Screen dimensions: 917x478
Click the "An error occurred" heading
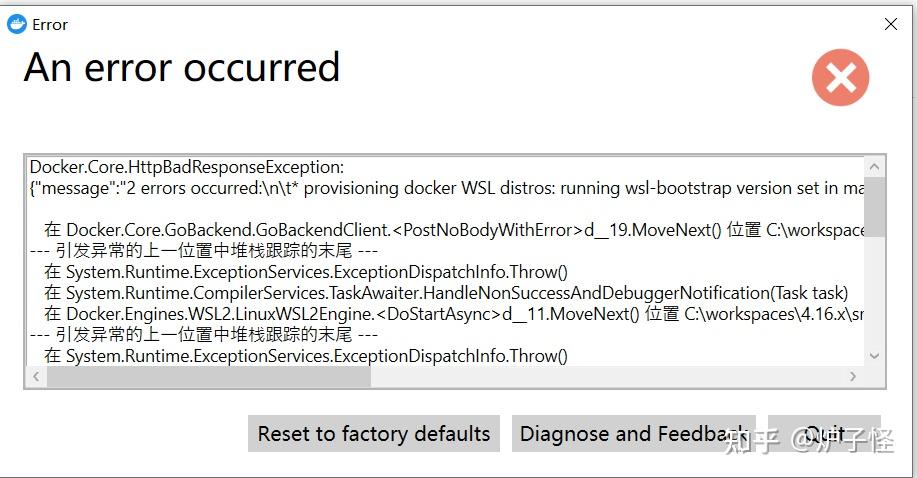[x=182, y=67]
